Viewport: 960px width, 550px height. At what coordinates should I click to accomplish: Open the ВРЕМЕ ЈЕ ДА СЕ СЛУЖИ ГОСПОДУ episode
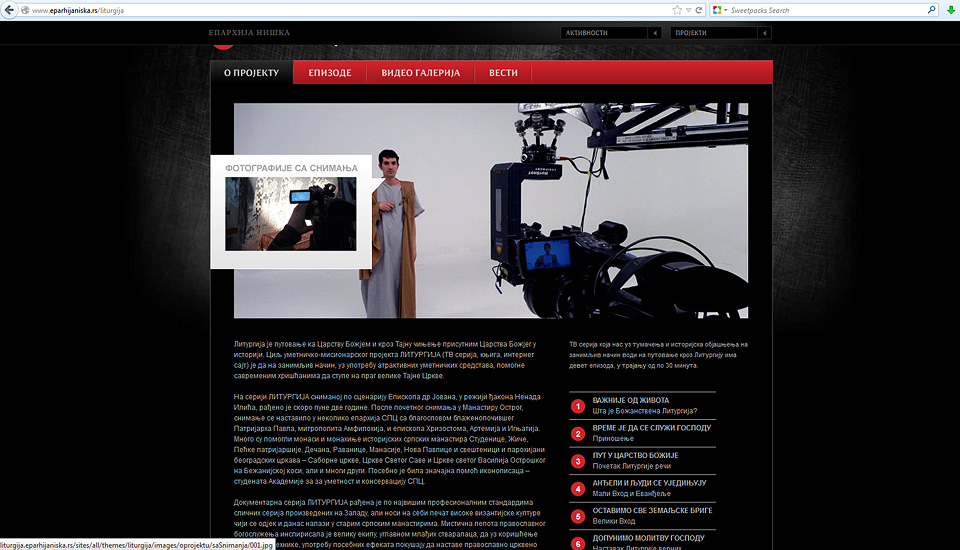click(651, 428)
